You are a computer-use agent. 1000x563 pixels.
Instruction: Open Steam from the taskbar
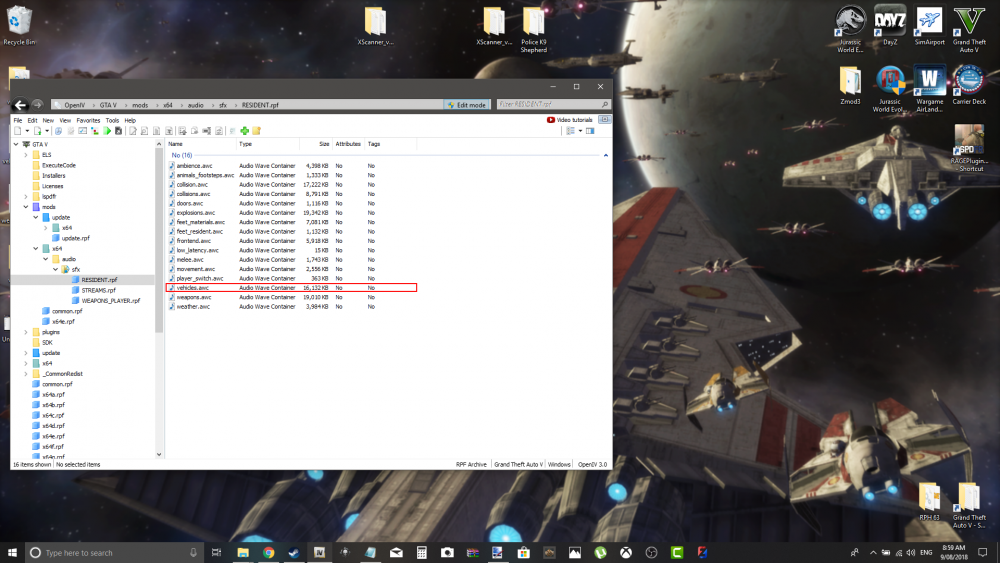pyautogui.click(x=294, y=552)
